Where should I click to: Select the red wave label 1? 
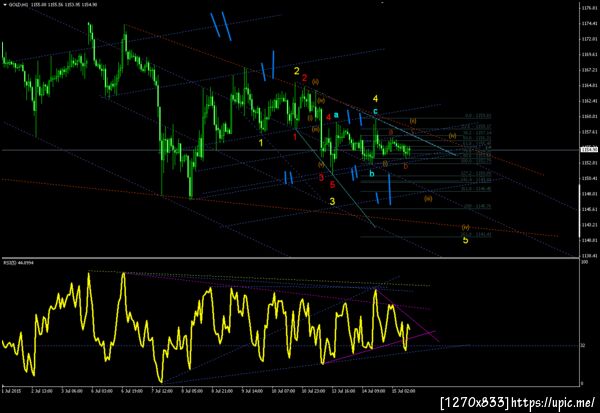tap(295, 137)
